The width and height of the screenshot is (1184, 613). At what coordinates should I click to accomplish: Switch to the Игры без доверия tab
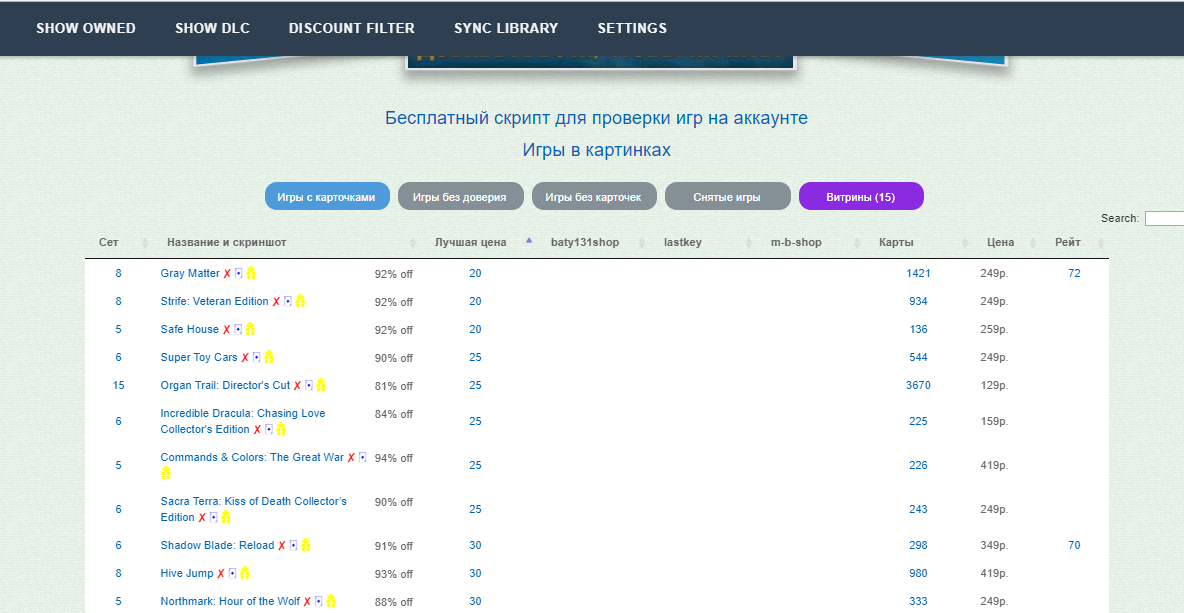(461, 196)
